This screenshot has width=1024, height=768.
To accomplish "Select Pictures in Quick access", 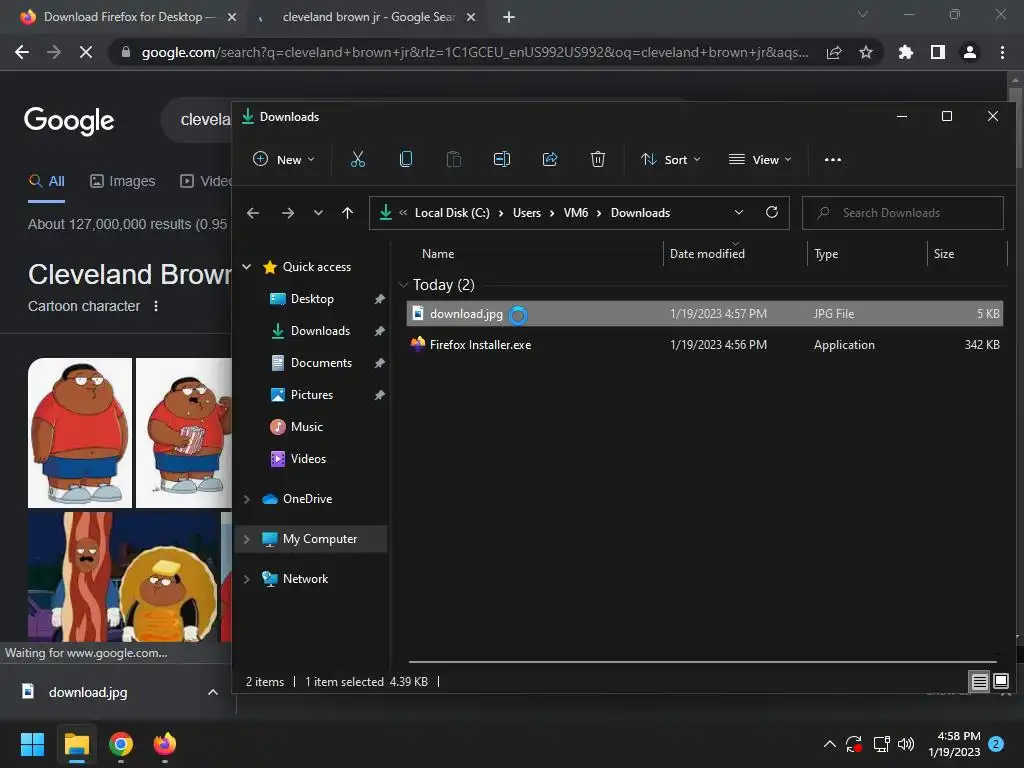I will (x=312, y=394).
